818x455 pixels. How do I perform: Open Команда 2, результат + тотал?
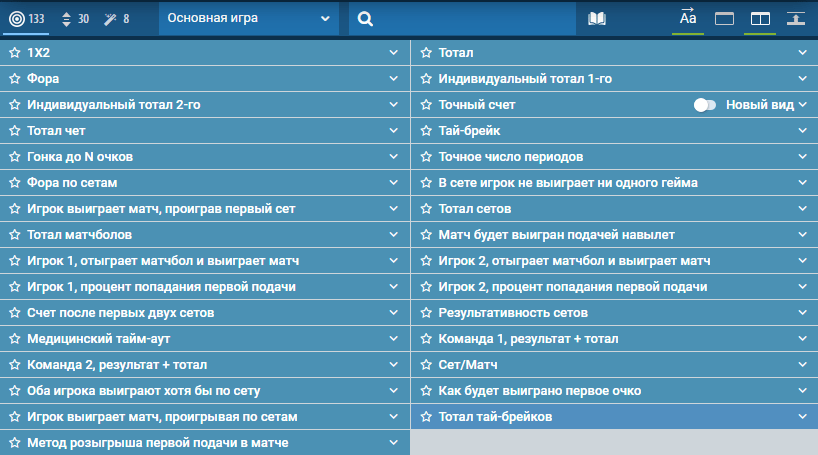(204, 365)
